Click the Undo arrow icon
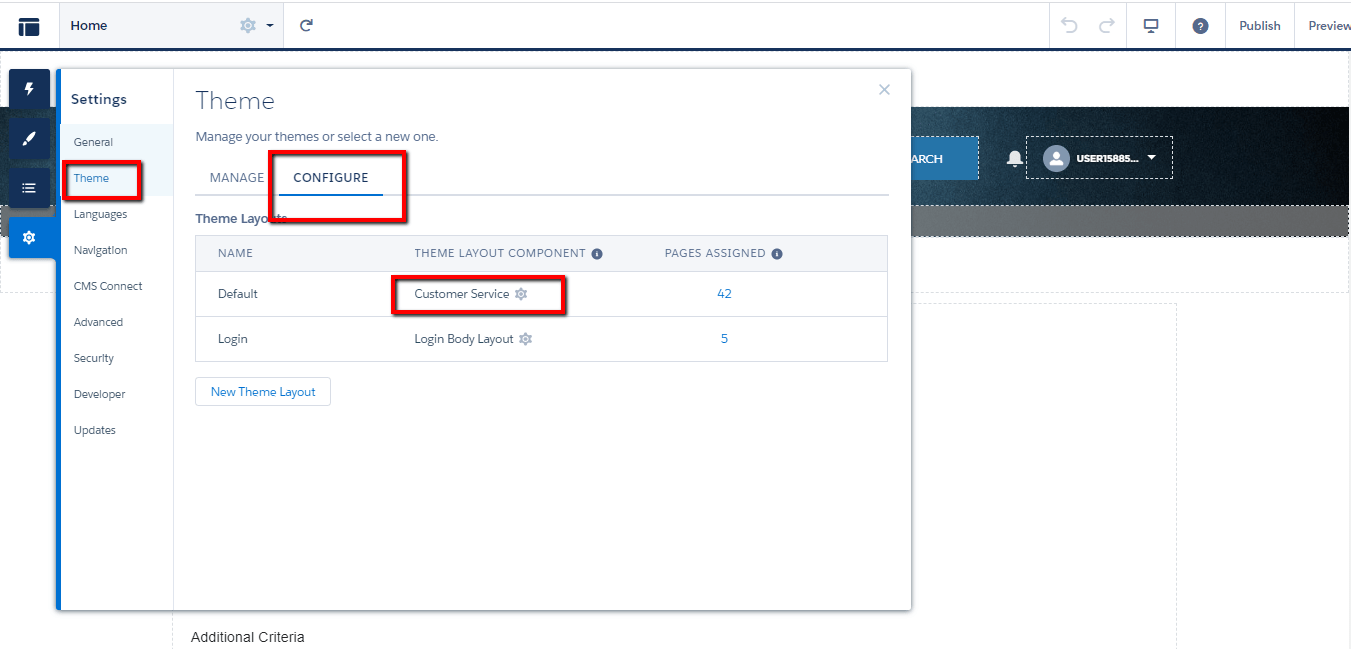1351x649 pixels. (1070, 26)
